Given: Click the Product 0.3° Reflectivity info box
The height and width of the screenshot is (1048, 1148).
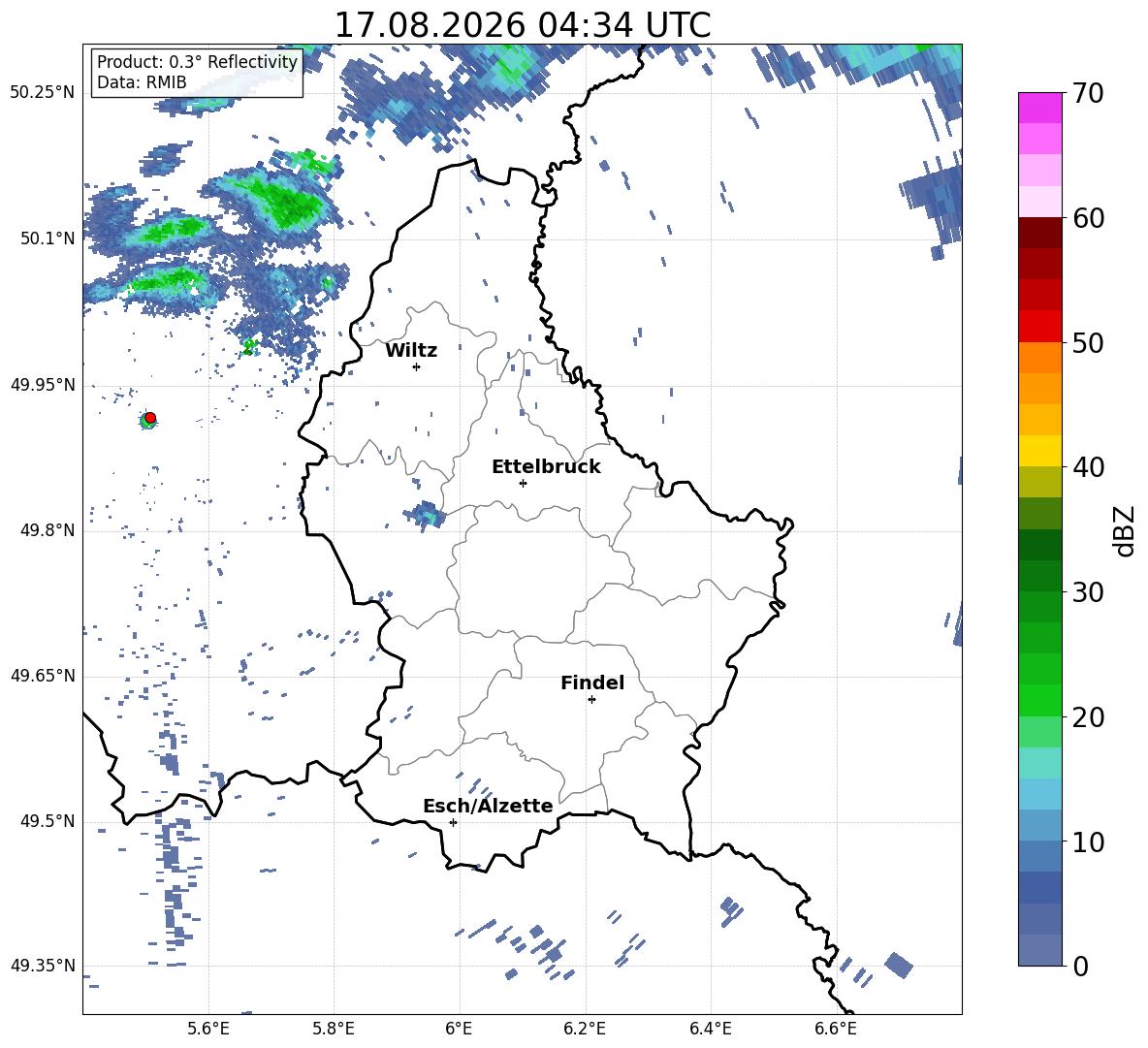Looking at the screenshot, I should [x=197, y=72].
